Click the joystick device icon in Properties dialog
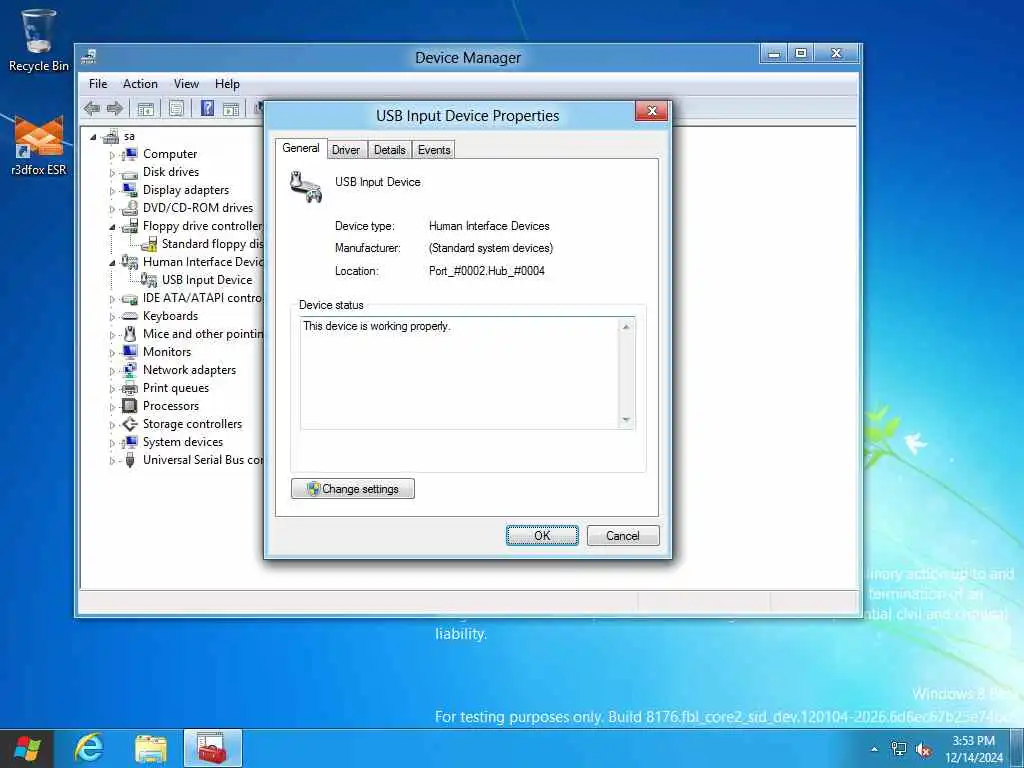This screenshot has height=768, width=1024. [x=306, y=186]
